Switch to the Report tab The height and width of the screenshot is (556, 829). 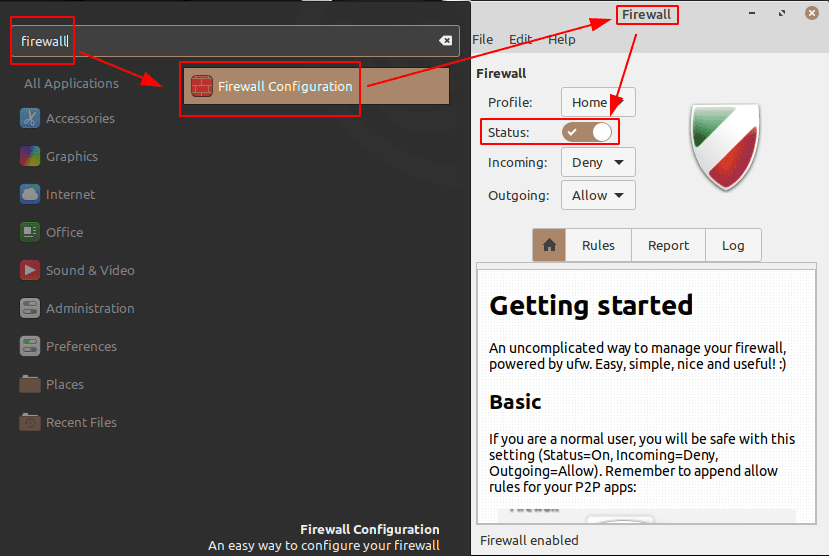pos(668,245)
